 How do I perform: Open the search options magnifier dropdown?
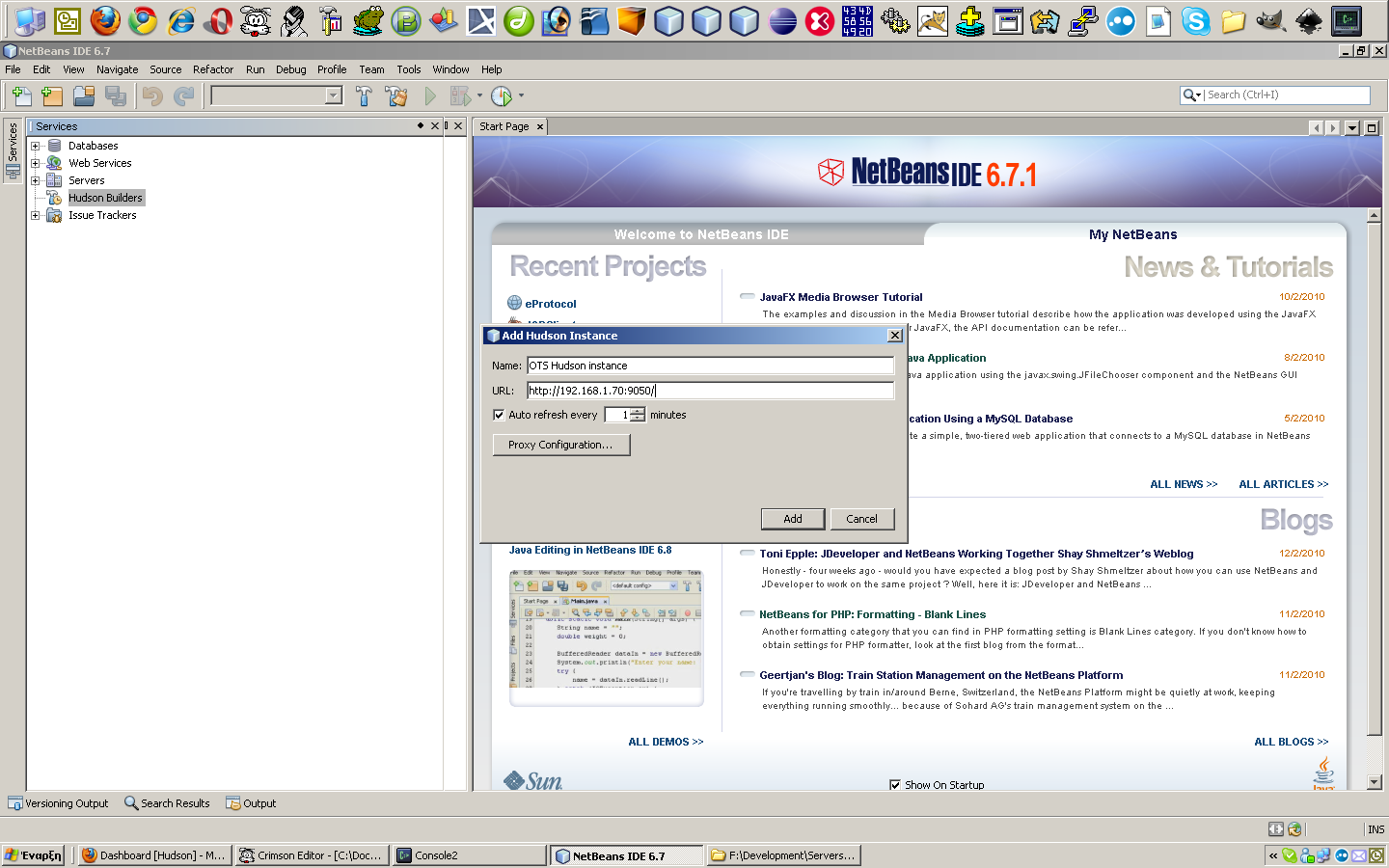coord(1192,95)
